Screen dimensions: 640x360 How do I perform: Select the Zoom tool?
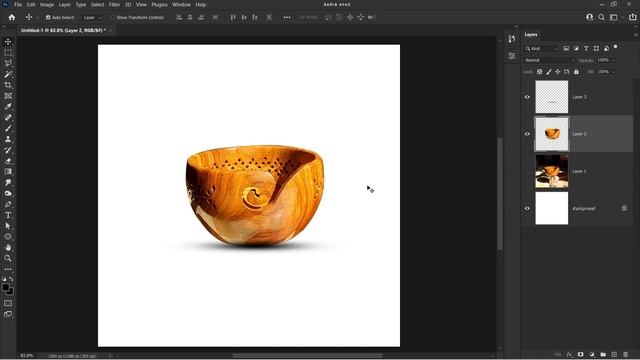[8, 258]
